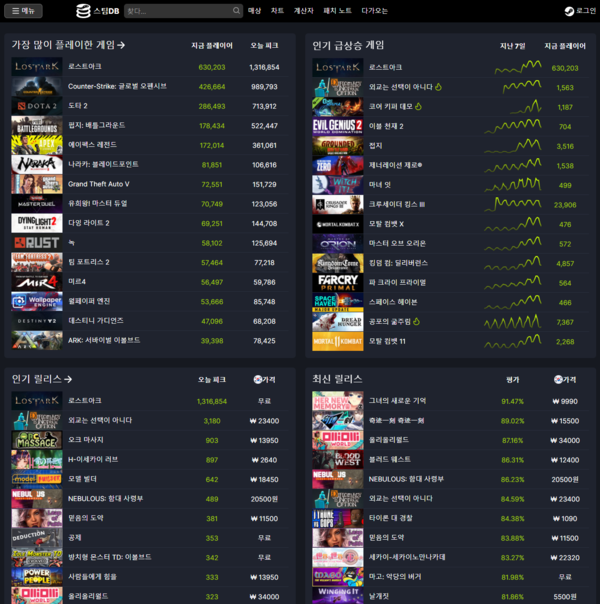
Task: Open the 오크 마사지 release link
Action: coord(86,440)
